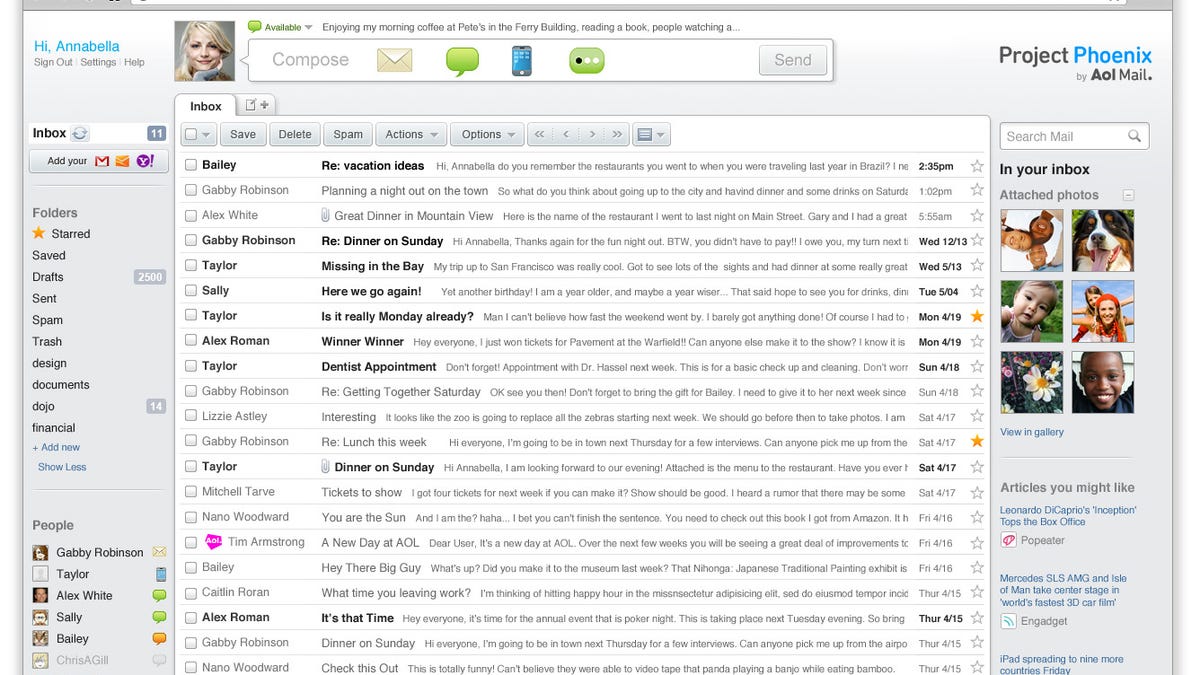Click the Gmail account icon
The image size is (1200, 675).
coord(102,161)
